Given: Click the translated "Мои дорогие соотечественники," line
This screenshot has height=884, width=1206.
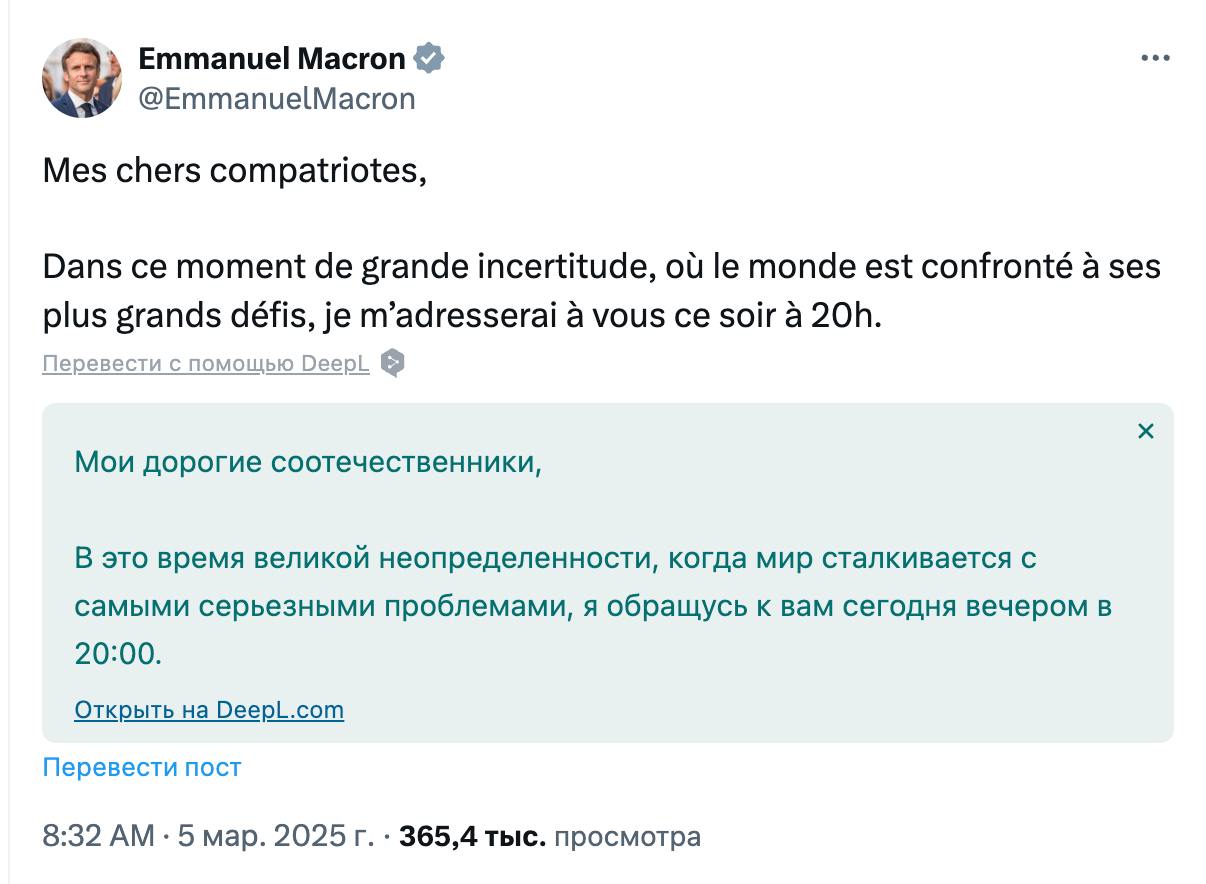Looking at the screenshot, I should [x=308, y=463].
